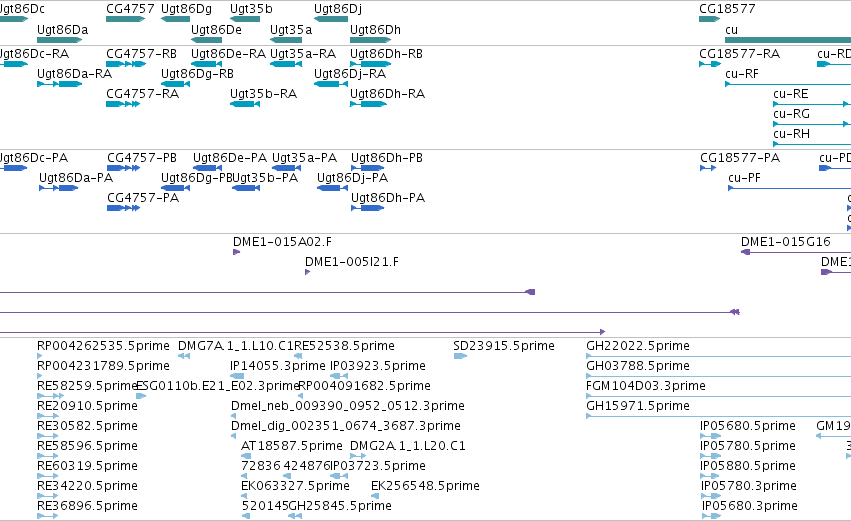
Task: Select transcript CG18577-RA
Action: 739,54
